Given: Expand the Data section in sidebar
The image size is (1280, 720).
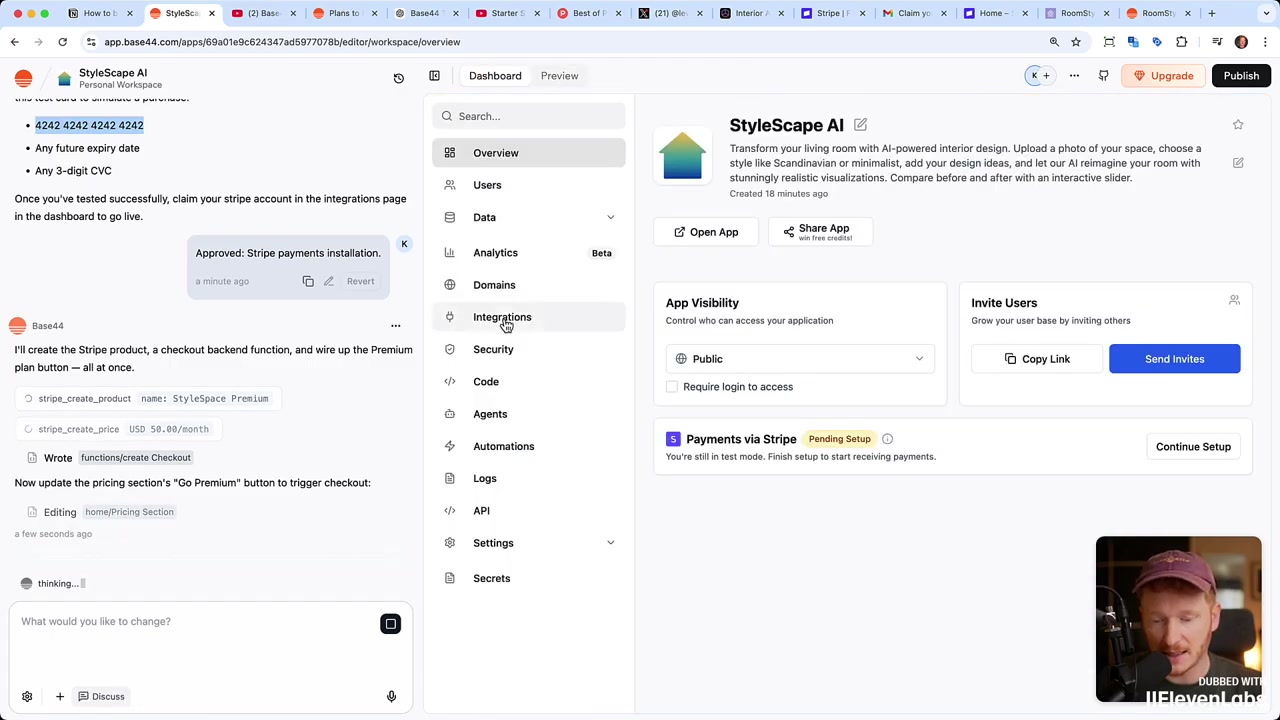Looking at the screenshot, I should (x=610, y=217).
